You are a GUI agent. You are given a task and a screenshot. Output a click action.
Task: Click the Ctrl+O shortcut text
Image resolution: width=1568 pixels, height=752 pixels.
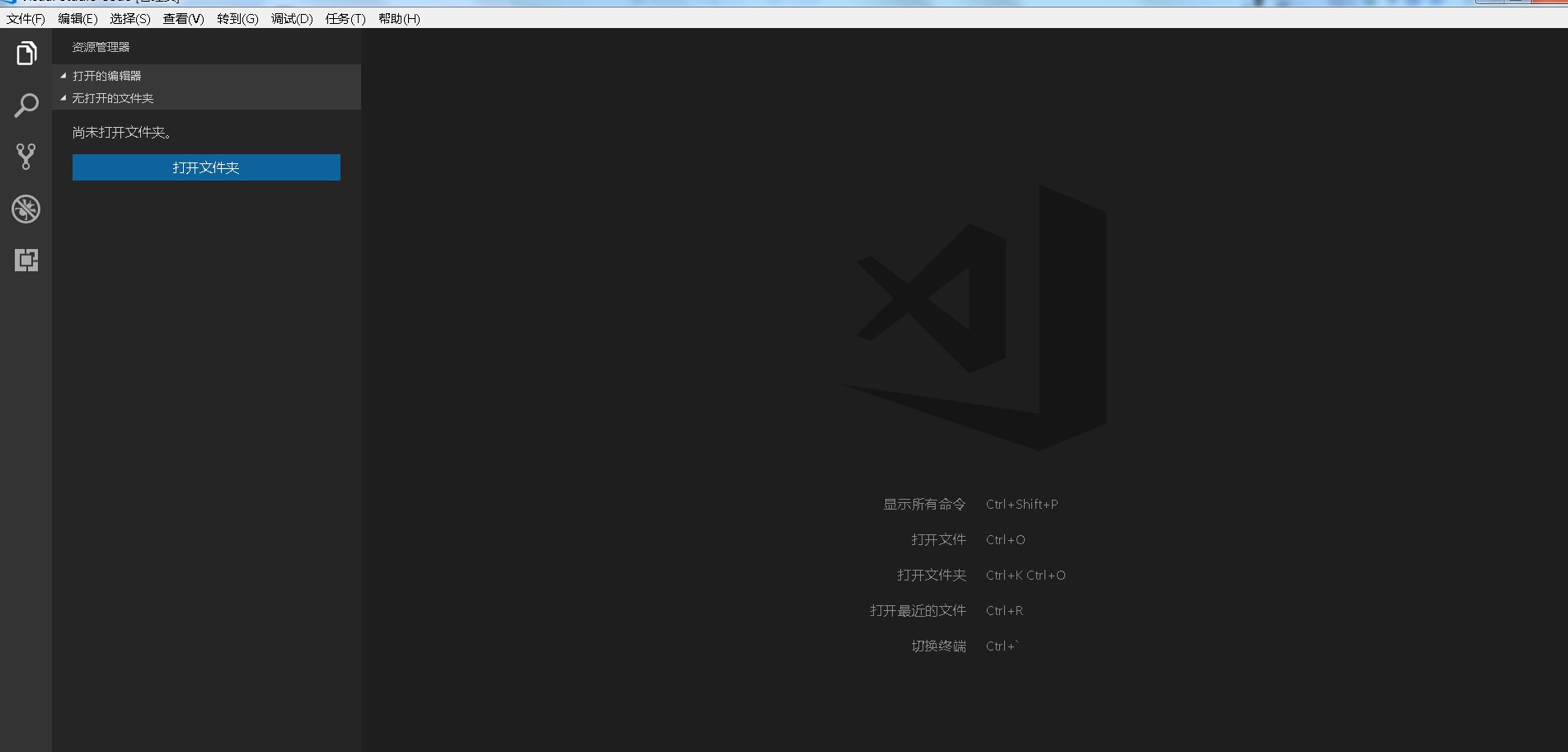[x=1006, y=539]
